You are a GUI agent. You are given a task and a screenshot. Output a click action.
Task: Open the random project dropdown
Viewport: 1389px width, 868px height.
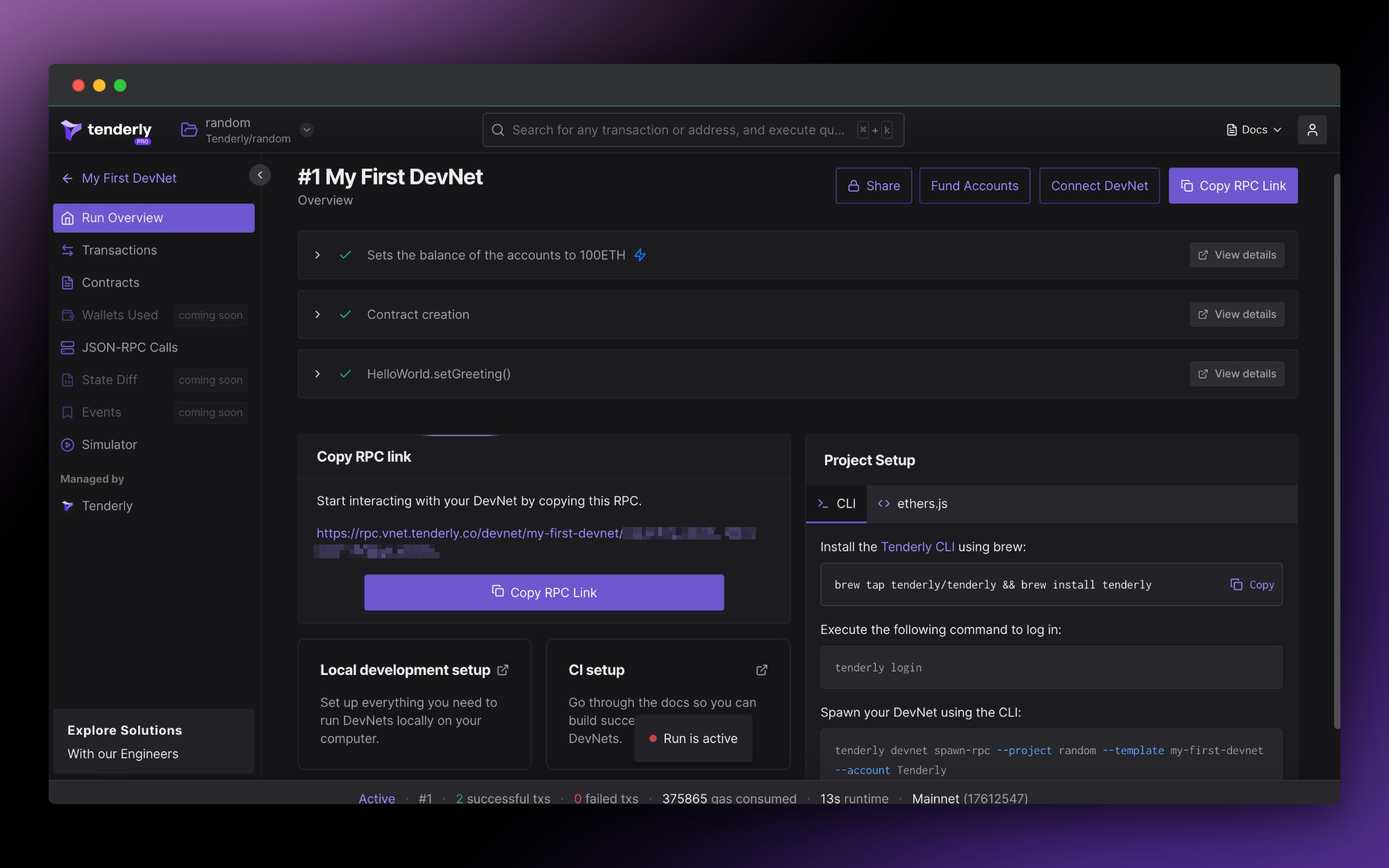pyautogui.click(x=306, y=130)
